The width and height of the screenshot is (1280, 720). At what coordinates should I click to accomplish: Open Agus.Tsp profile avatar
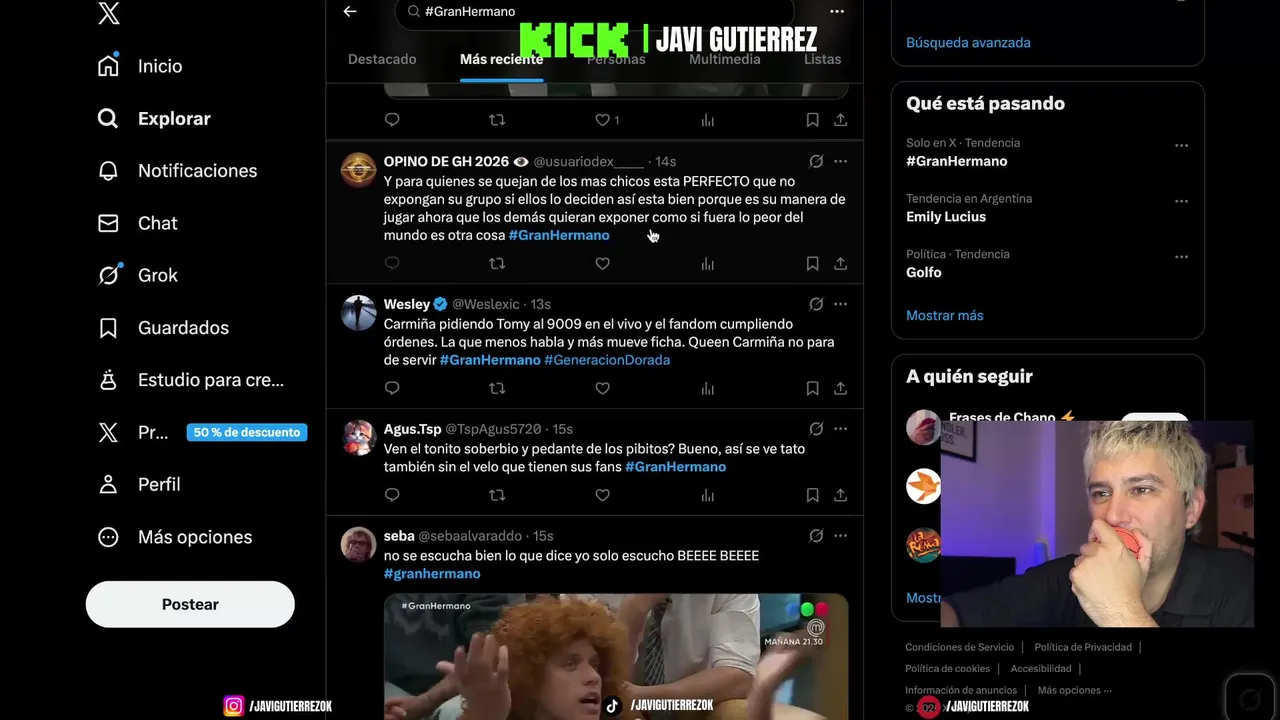359,438
